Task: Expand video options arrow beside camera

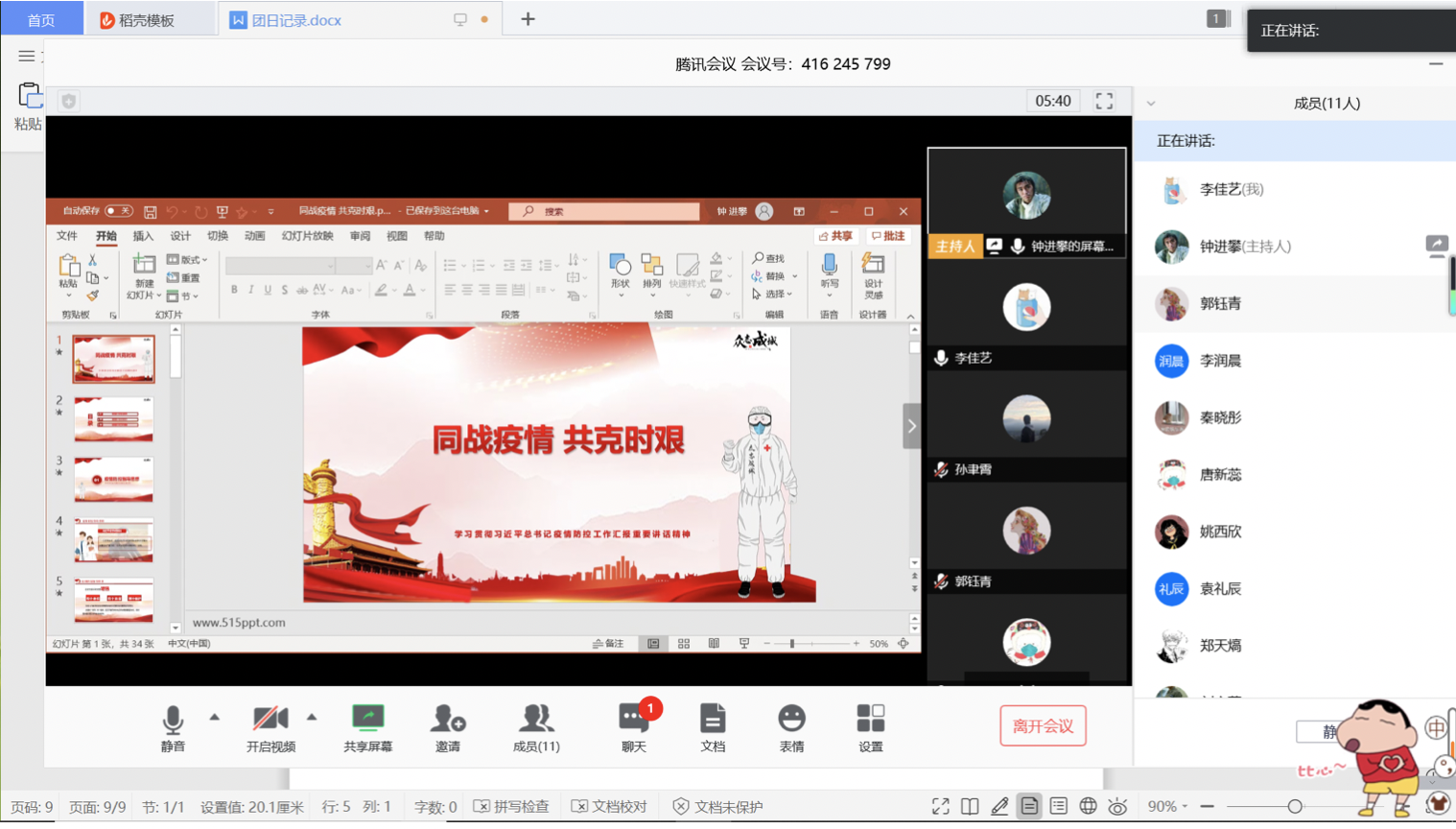Action: pyautogui.click(x=312, y=717)
